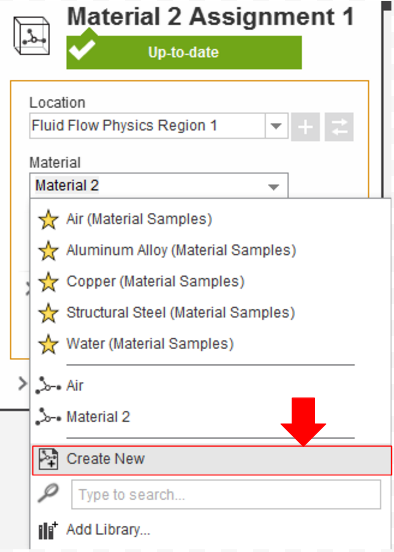Viewport: 394px width, 552px height.
Task: Click the Create New material icon
Action: pos(48,459)
